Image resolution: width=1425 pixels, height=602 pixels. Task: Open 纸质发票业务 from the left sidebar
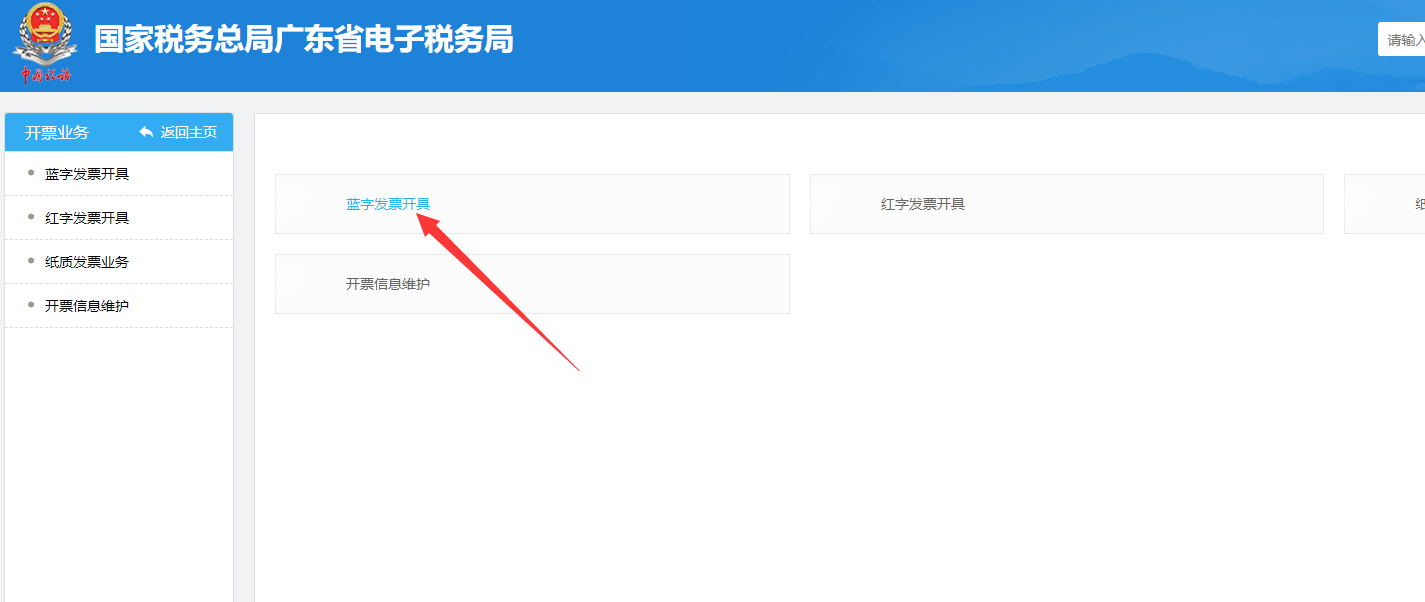87,262
